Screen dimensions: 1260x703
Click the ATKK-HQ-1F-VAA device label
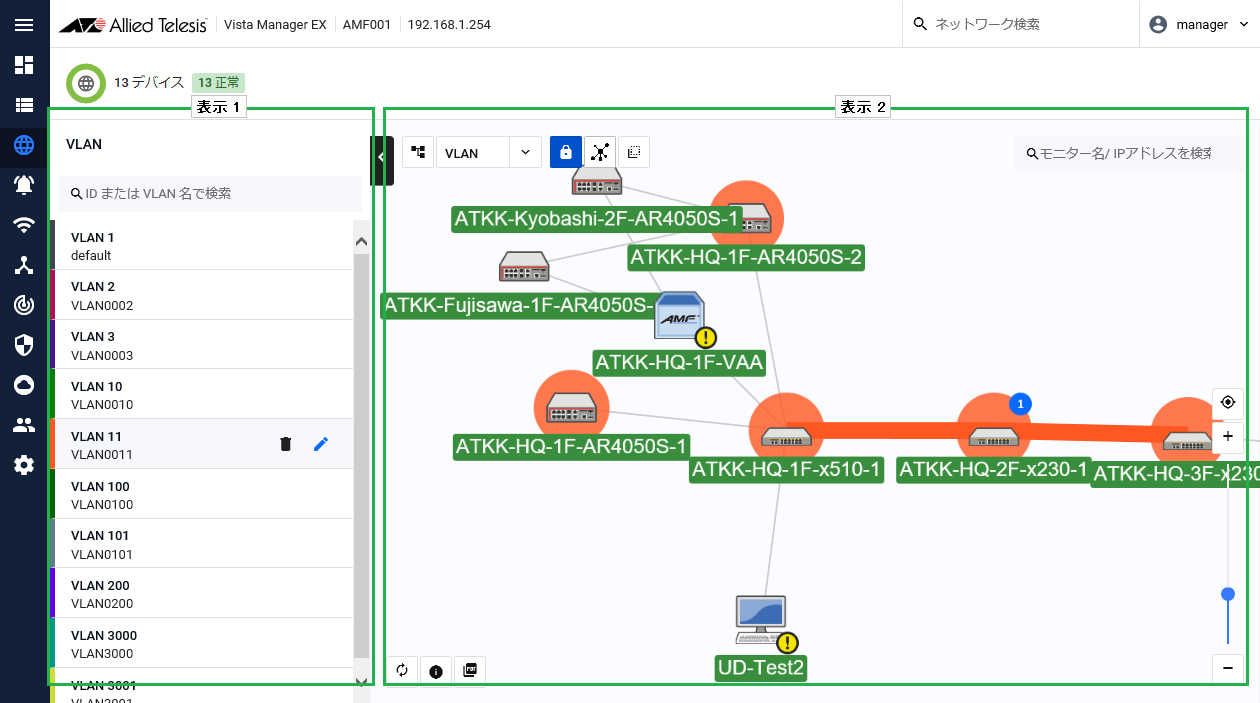(680, 362)
